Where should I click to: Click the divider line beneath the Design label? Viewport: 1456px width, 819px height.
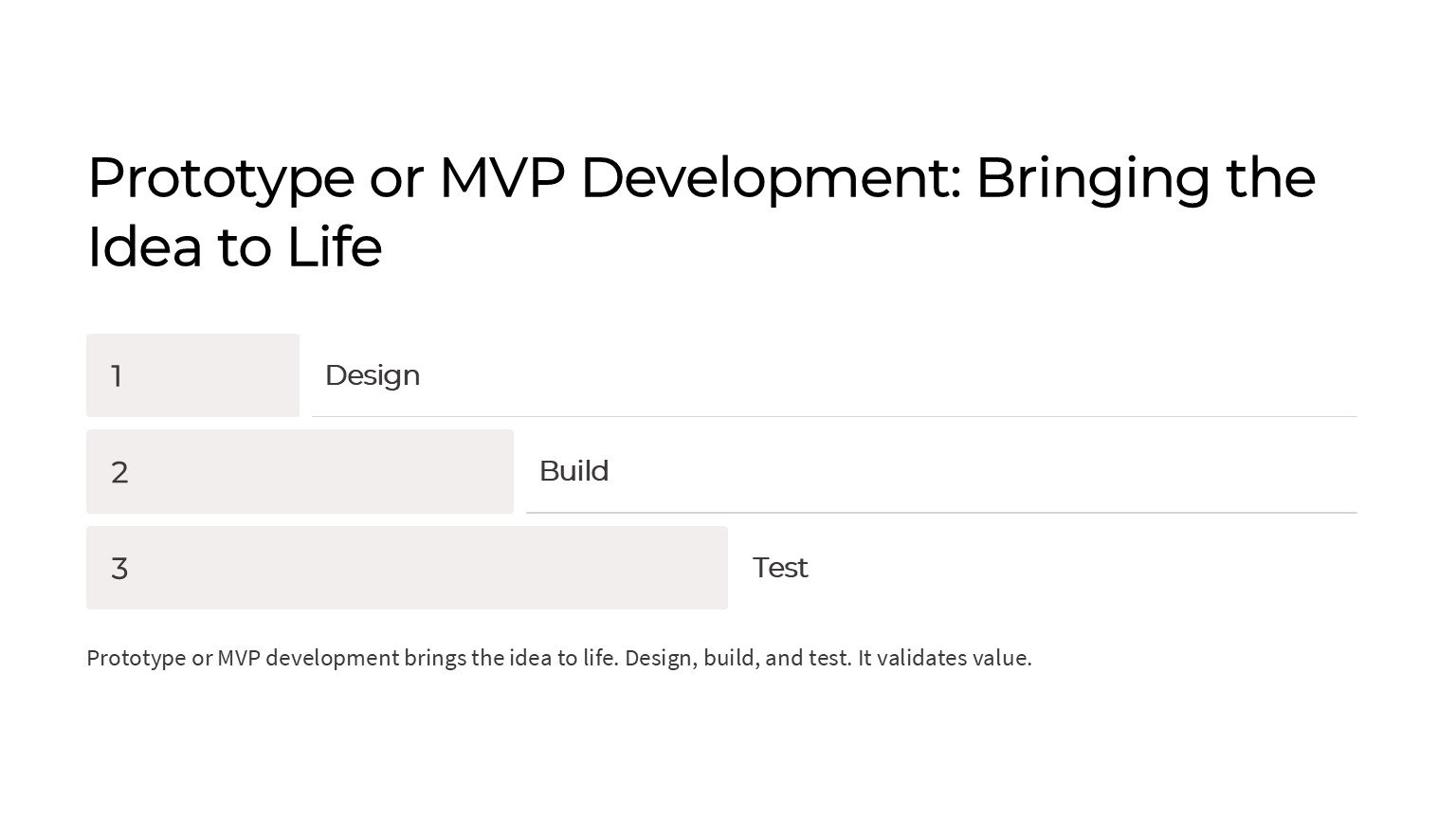click(834, 416)
